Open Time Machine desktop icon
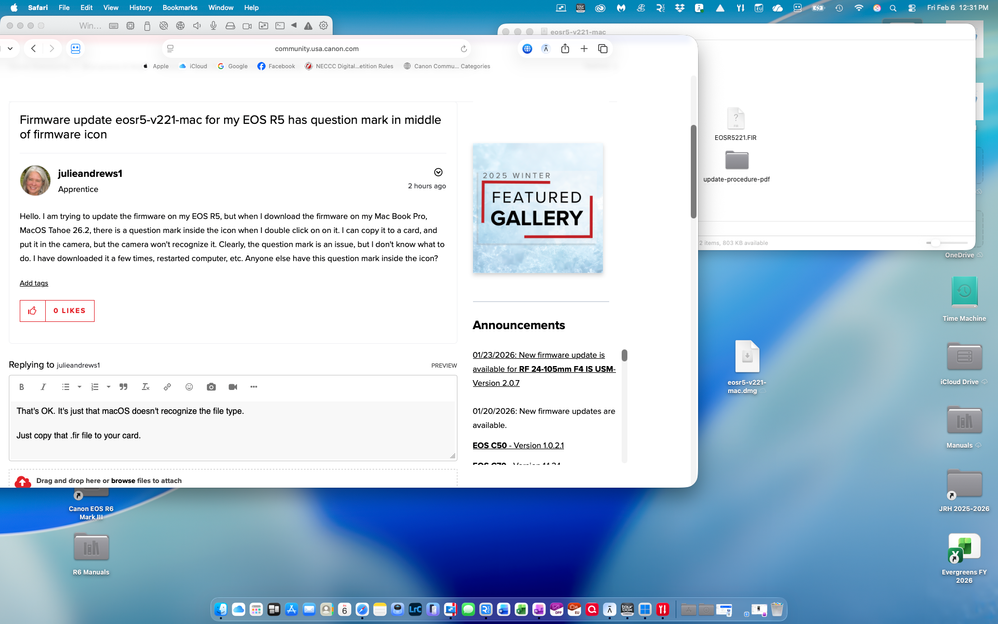The image size is (998, 624). [964, 299]
